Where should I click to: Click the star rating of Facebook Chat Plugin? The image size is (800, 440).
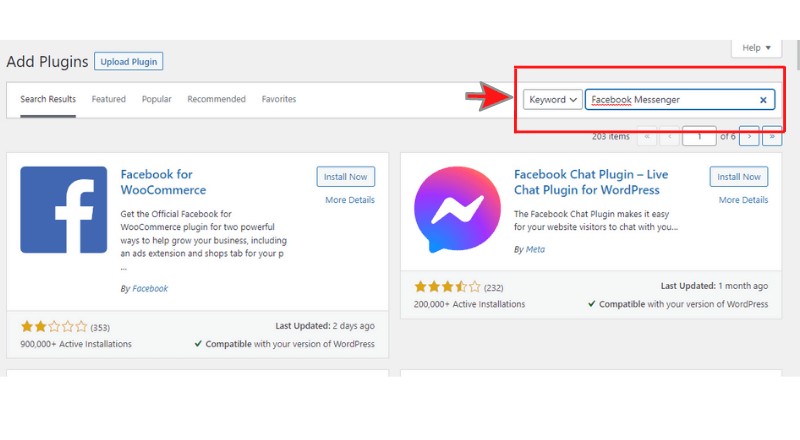tap(447, 287)
